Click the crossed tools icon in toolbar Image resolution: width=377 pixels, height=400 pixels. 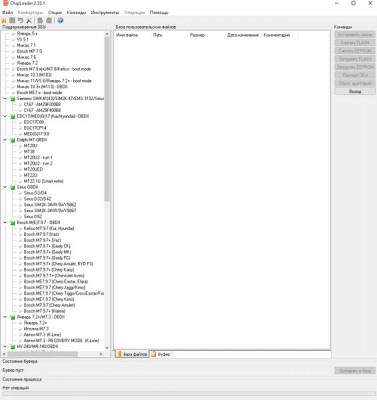(x=29, y=21)
